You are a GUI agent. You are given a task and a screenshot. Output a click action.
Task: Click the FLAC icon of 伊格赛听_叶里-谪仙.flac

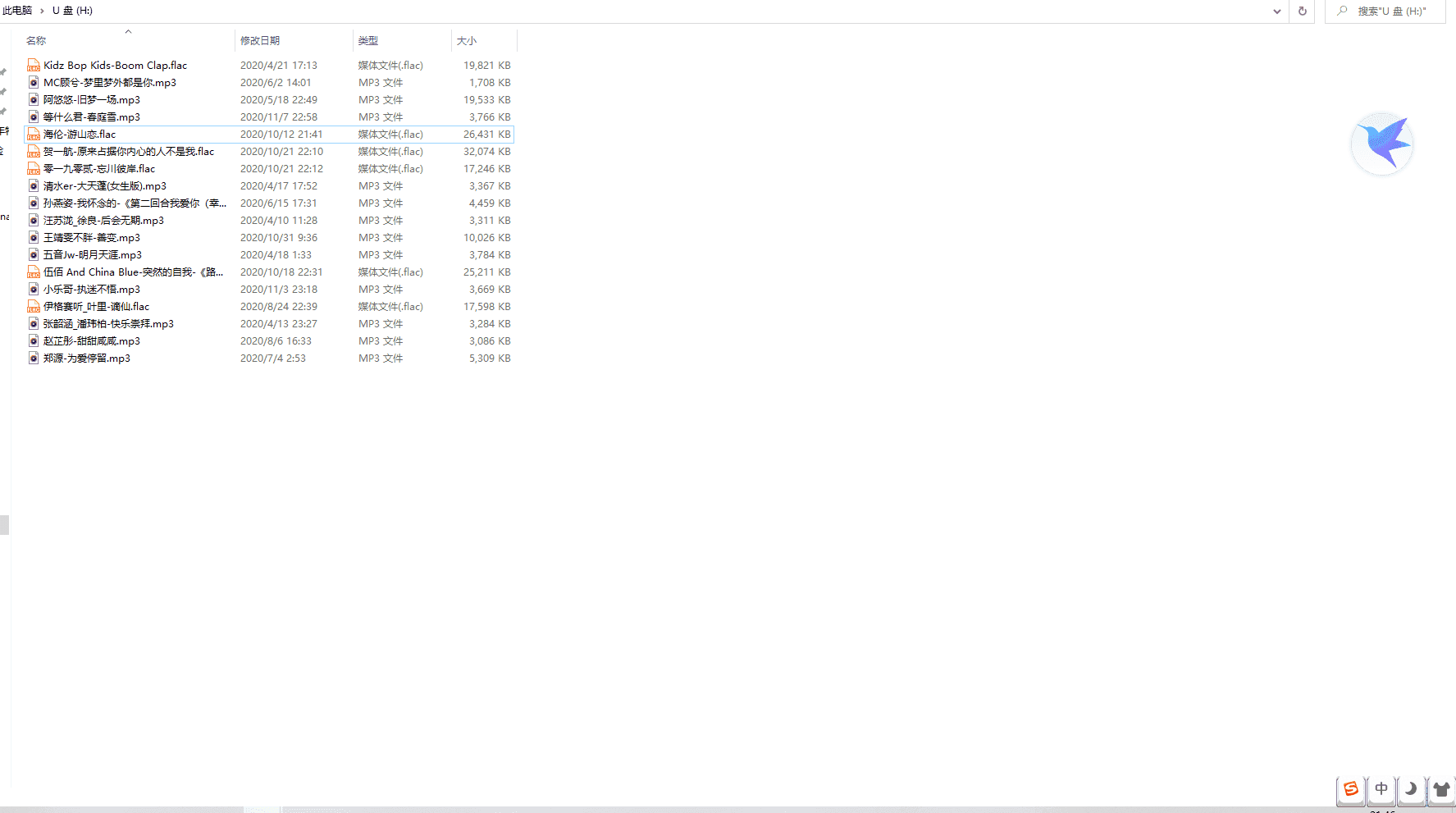[34, 307]
